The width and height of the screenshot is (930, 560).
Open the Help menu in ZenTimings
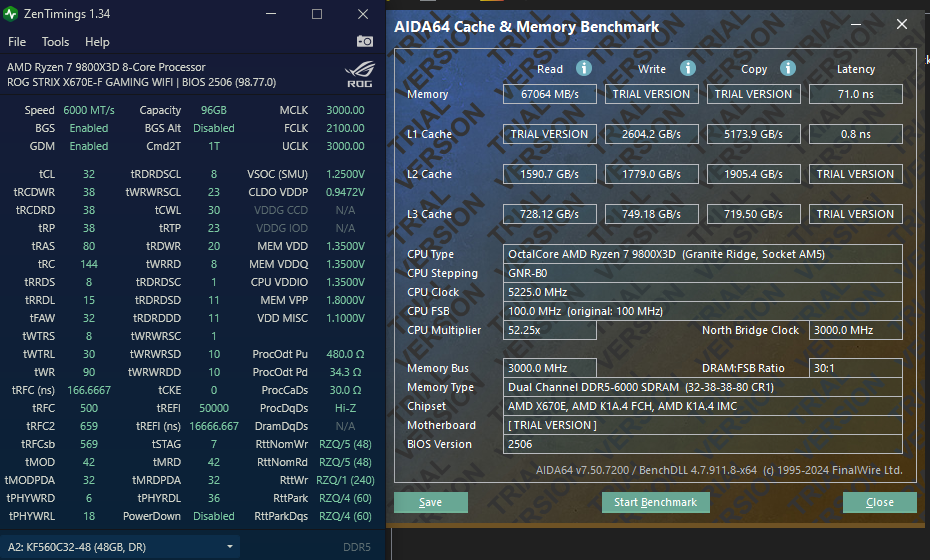[97, 42]
